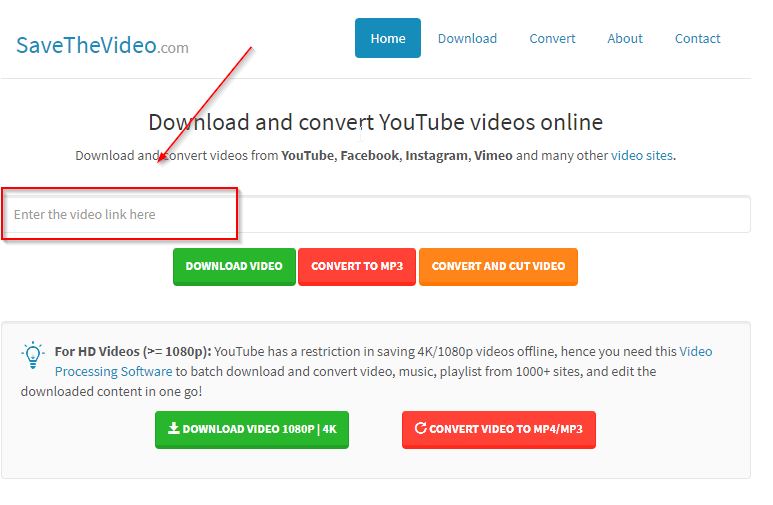Open the video sites link
This screenshot has width=773, height=505.
click(641, 155)
